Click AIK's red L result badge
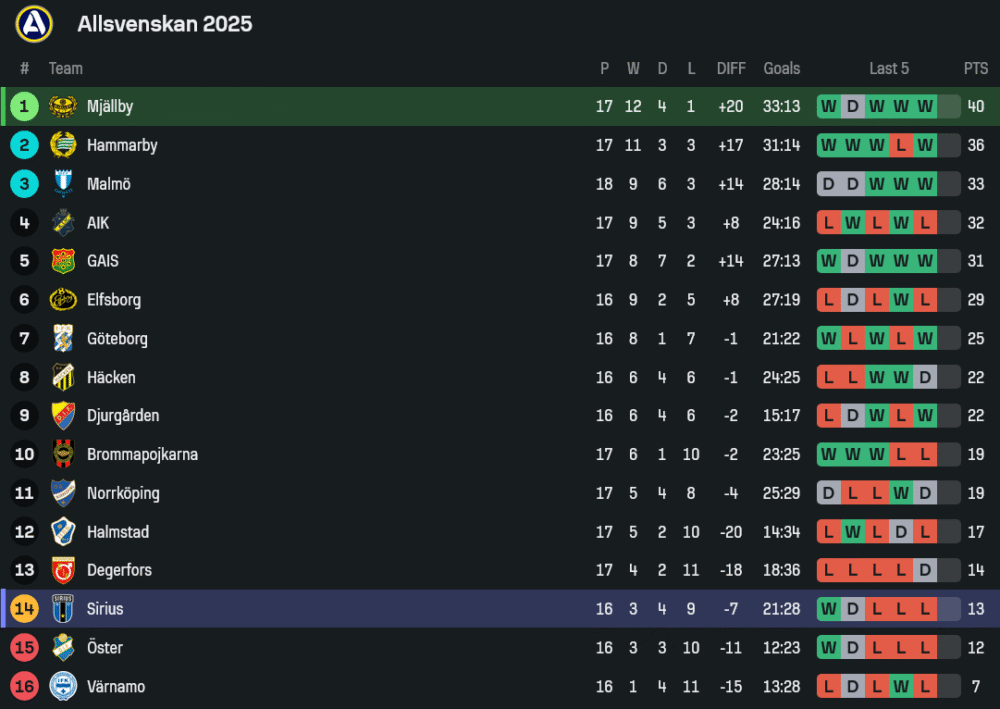1000x709 pixels. point(829,223)
